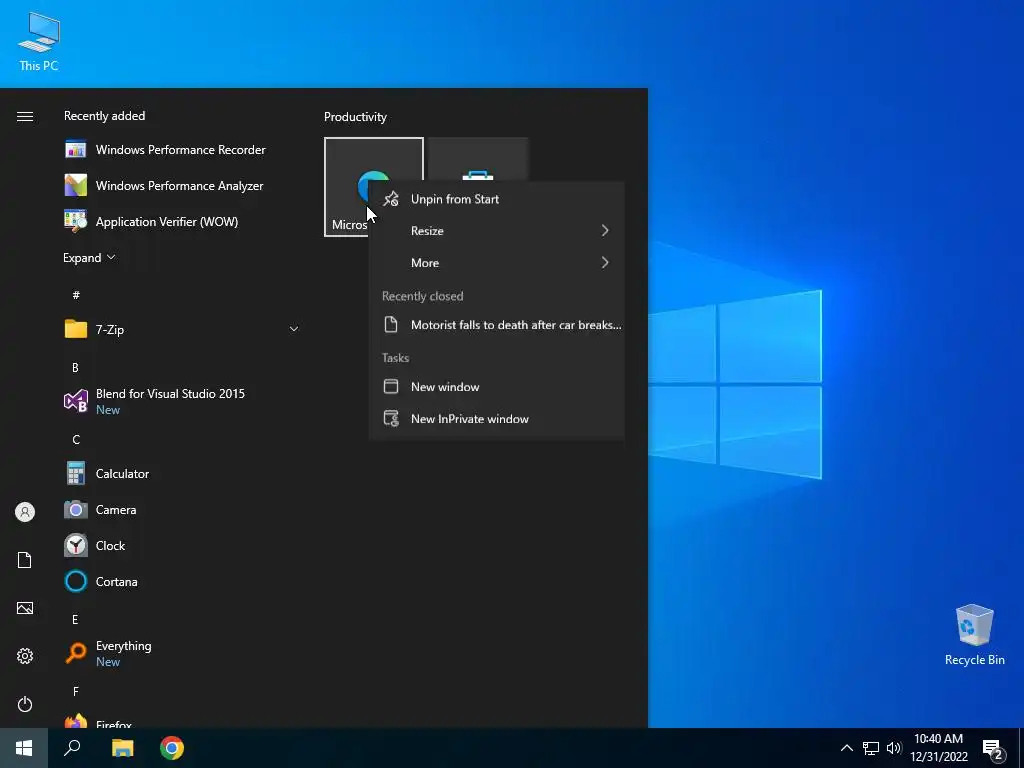Select Unpin from Start

click(497, 199)
